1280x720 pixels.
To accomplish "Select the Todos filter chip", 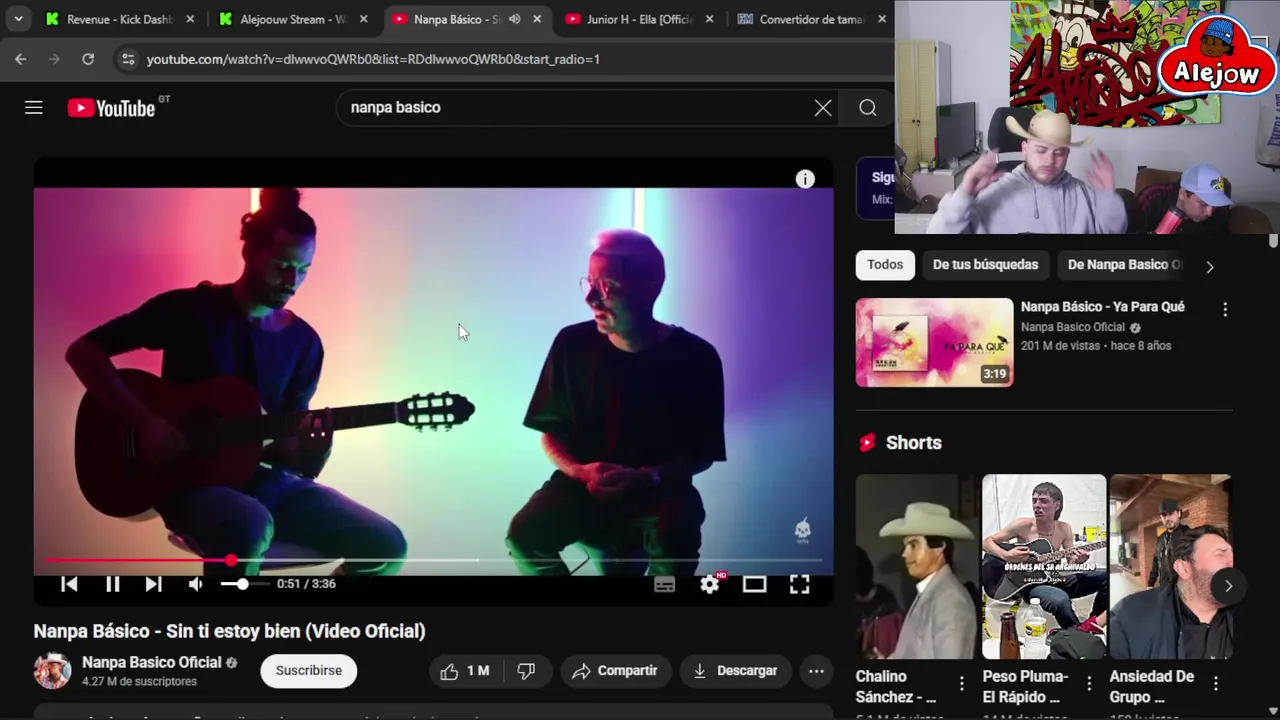I will 885,265.
